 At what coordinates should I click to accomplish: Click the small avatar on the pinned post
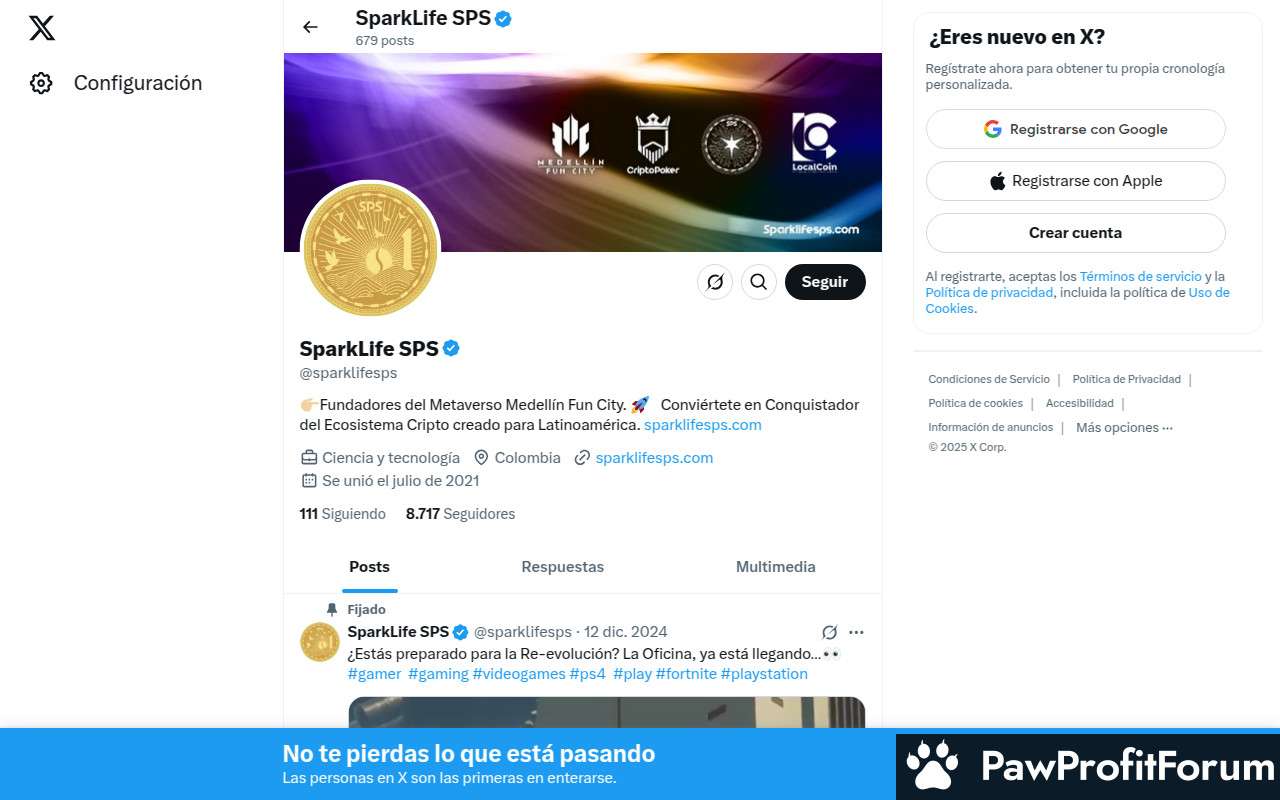click(320, 642)
